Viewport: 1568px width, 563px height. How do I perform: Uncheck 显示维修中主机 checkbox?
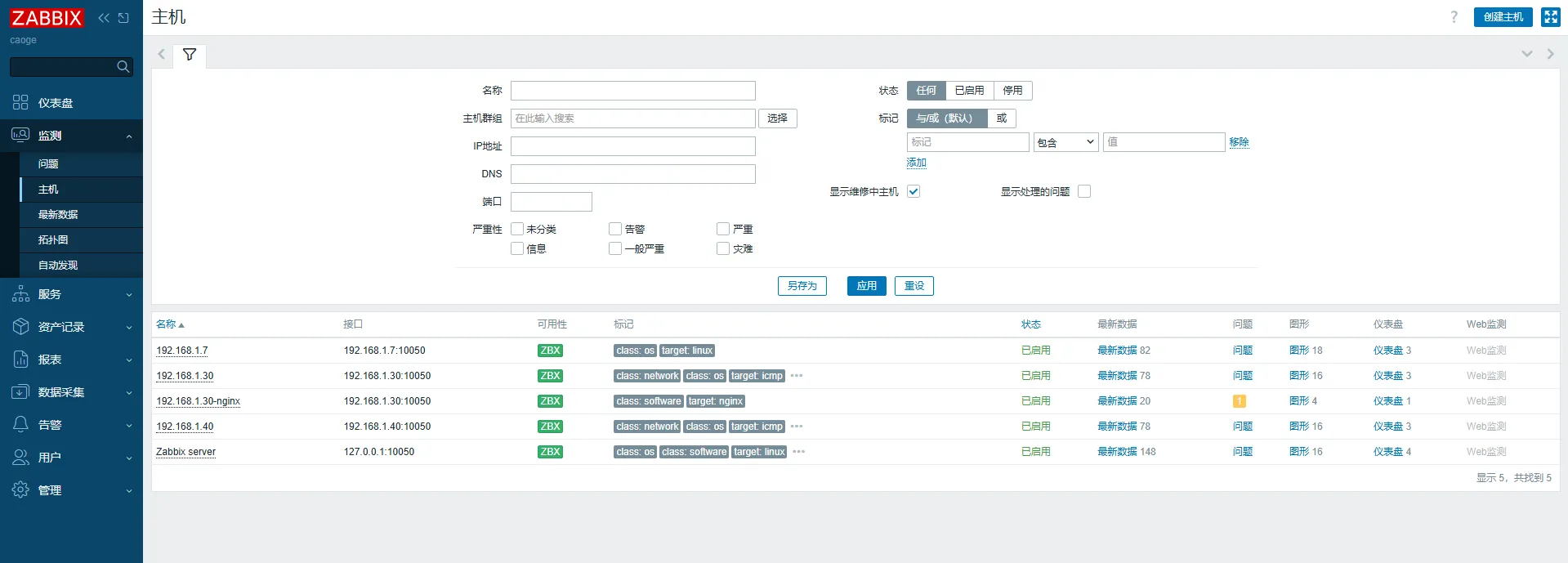click(x=914, y=191)
